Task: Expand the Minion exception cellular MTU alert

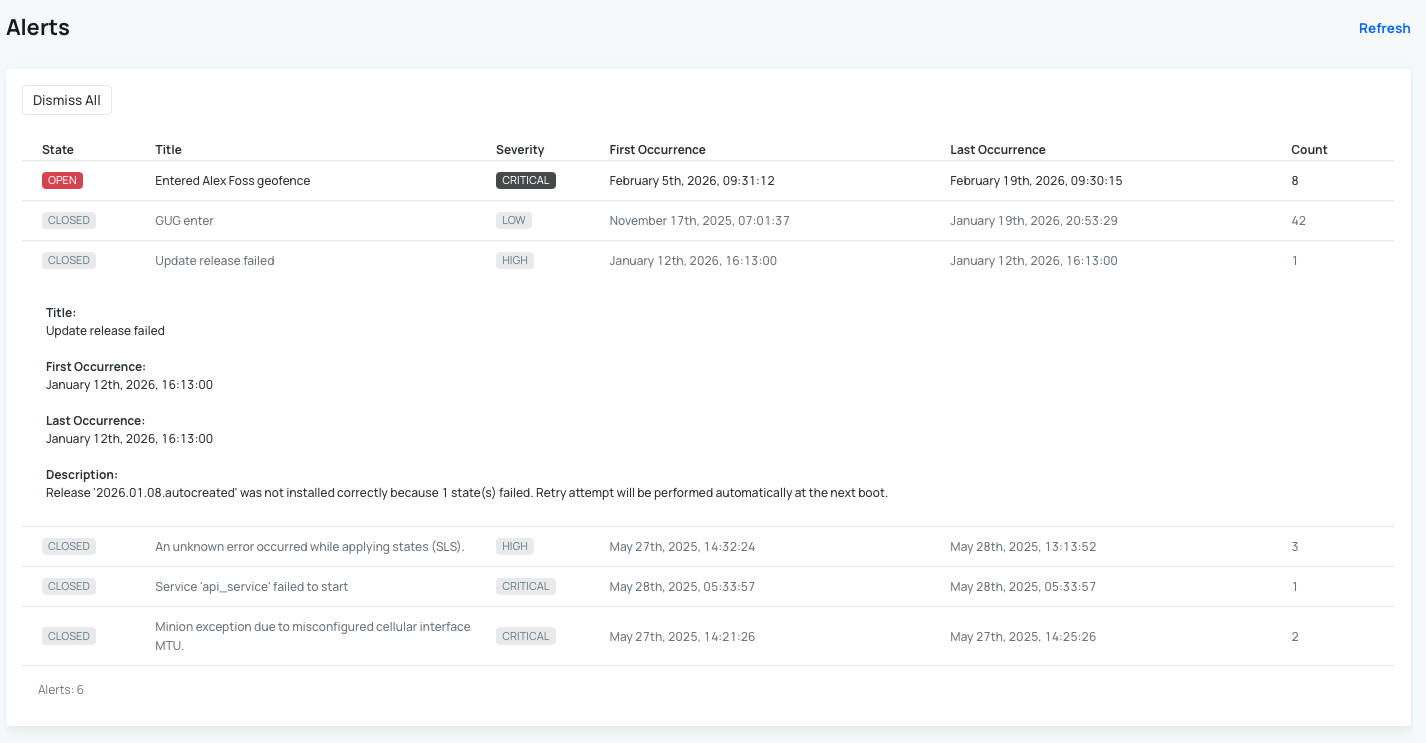Action: click(312, 636)
